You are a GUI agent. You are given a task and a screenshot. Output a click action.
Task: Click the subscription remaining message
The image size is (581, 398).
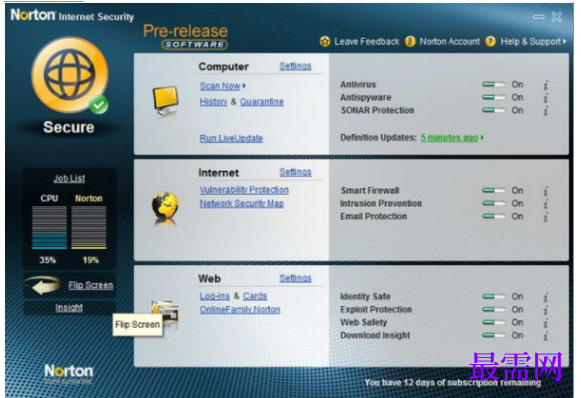click(x=452, y=382)
